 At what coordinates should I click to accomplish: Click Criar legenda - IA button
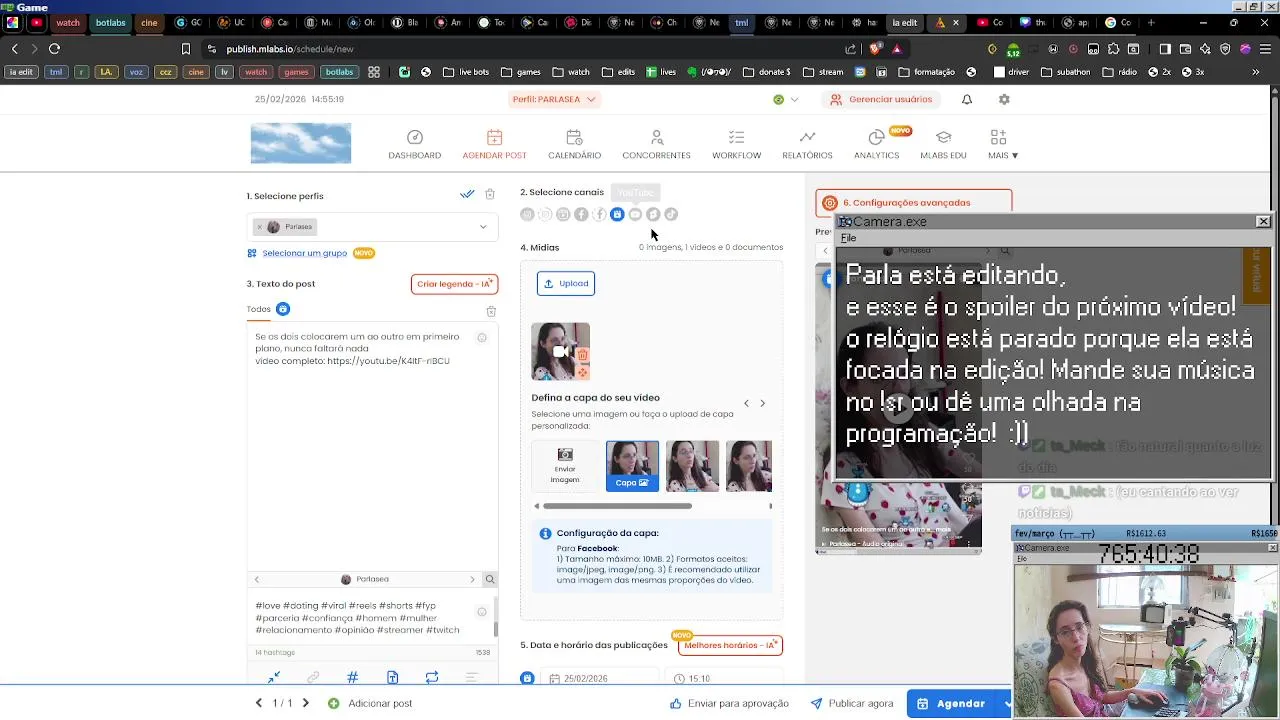(x=454, y=284)
